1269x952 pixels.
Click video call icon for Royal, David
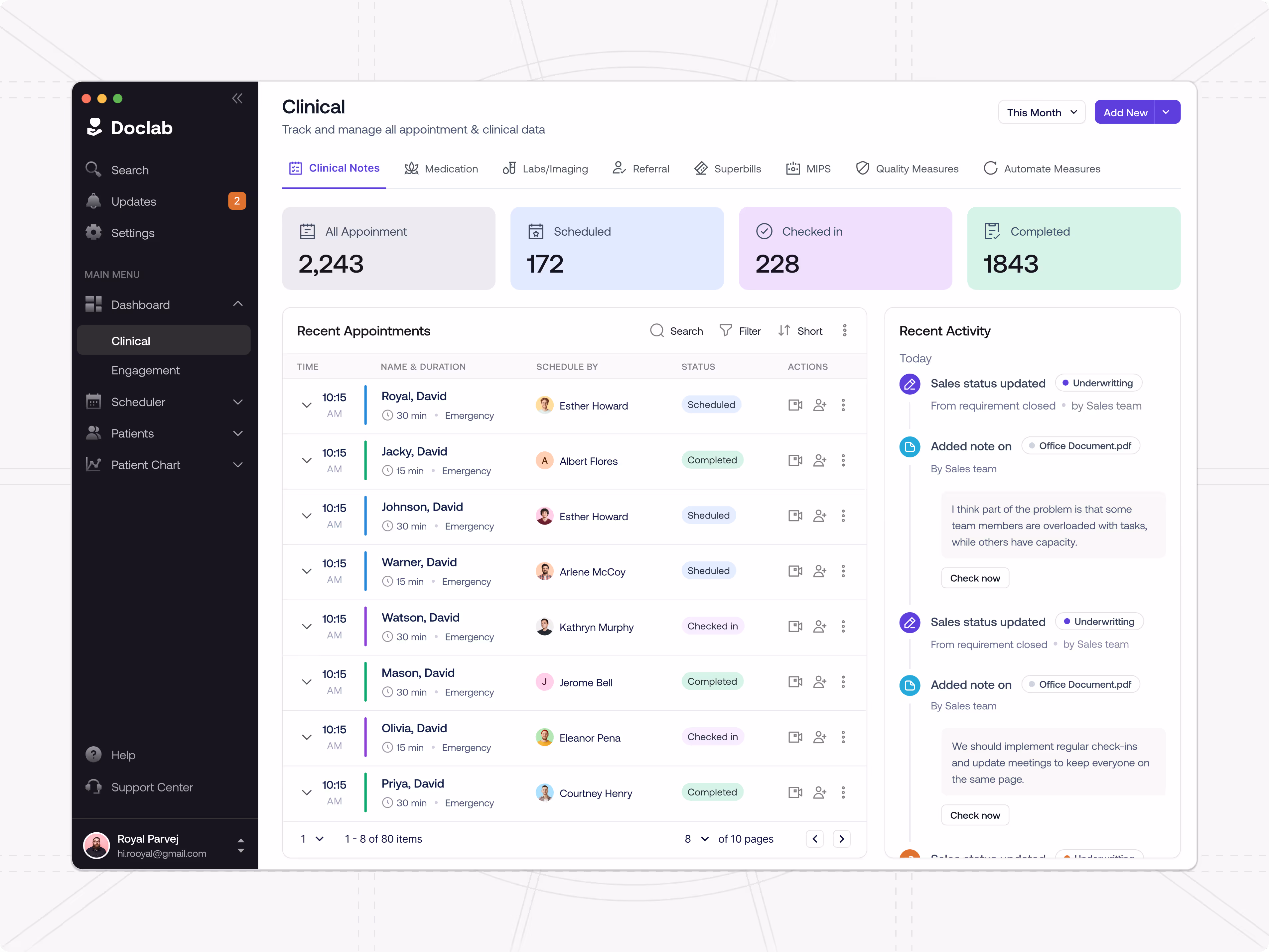(795, 405)
